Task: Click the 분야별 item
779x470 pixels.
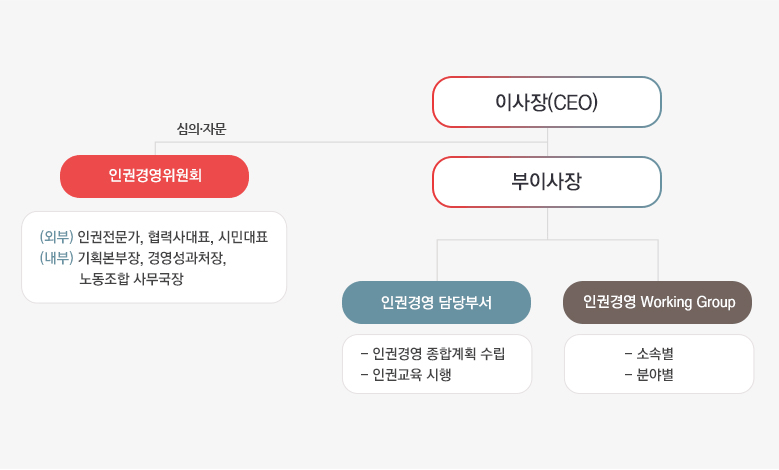Action: 649,375
